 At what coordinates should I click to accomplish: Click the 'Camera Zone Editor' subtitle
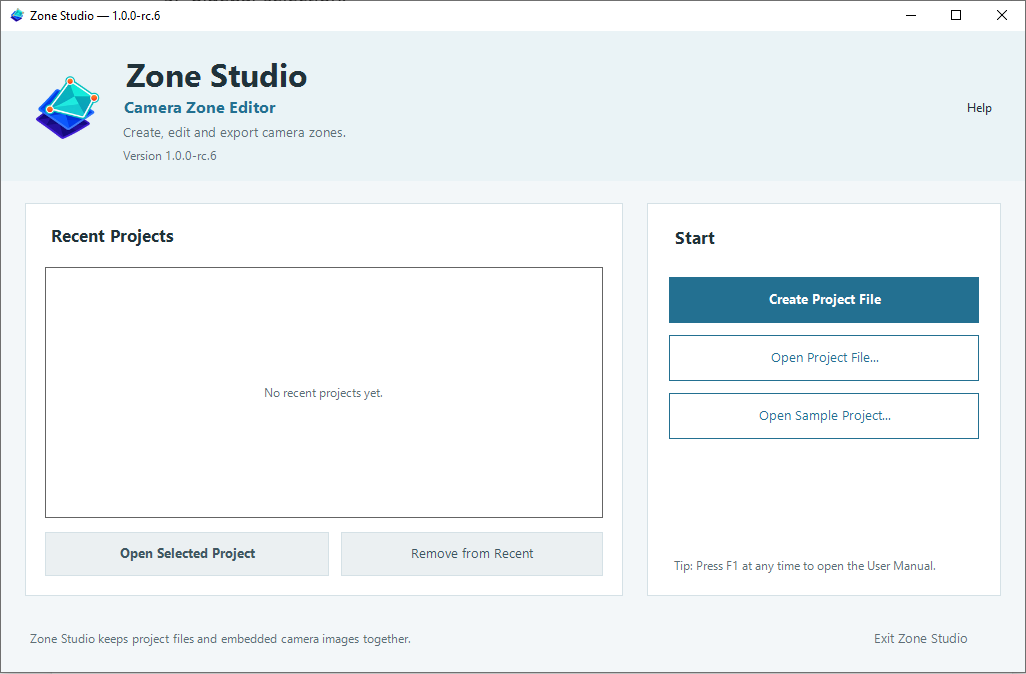point(200,108)
